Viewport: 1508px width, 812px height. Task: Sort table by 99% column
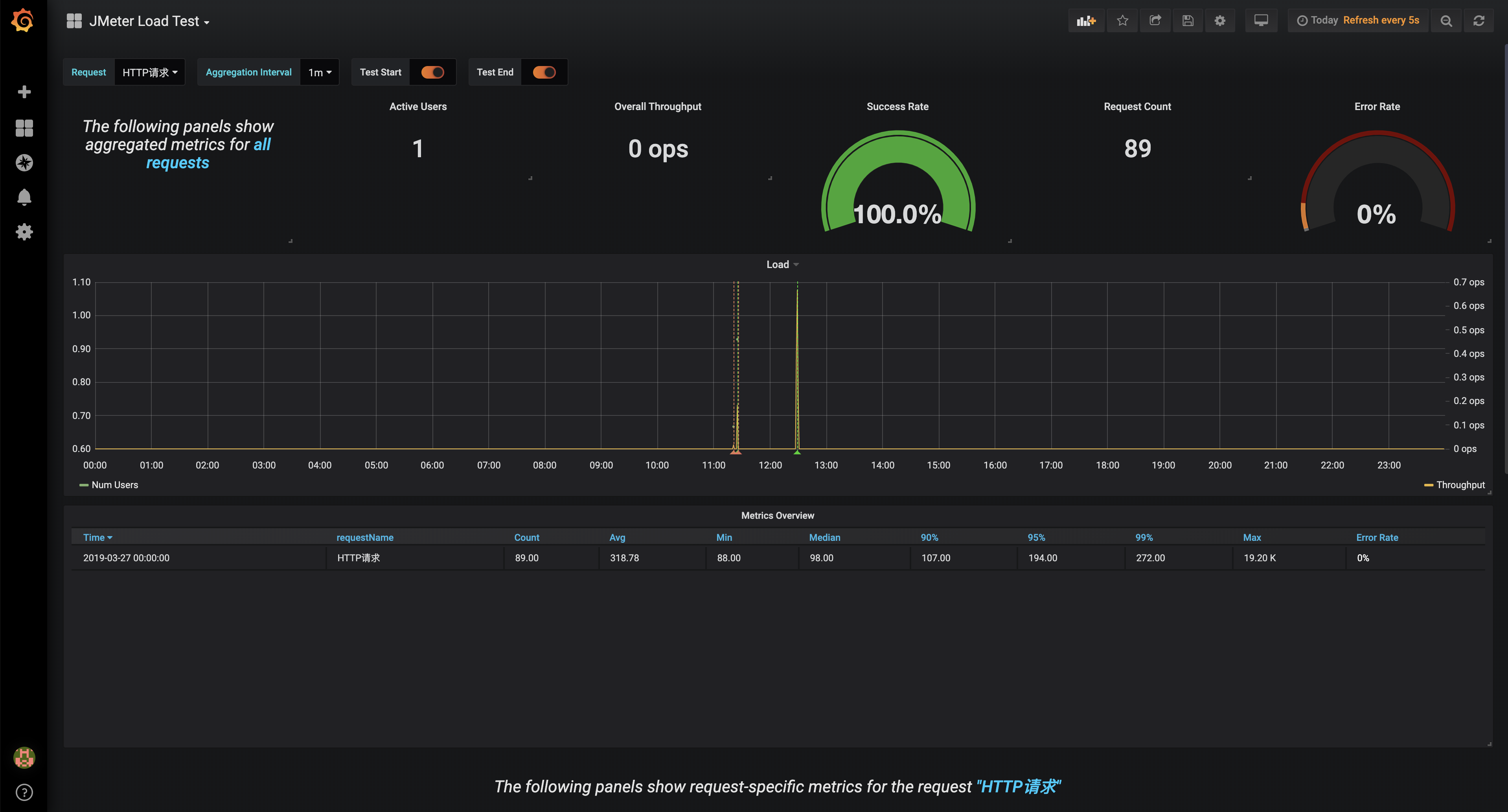[1144, 537]
